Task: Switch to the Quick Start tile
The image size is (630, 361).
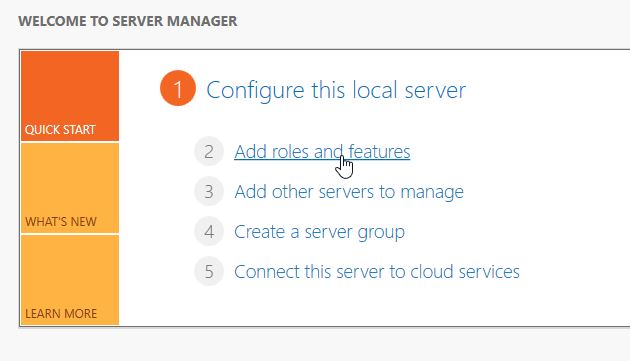Action: [70, 96]
